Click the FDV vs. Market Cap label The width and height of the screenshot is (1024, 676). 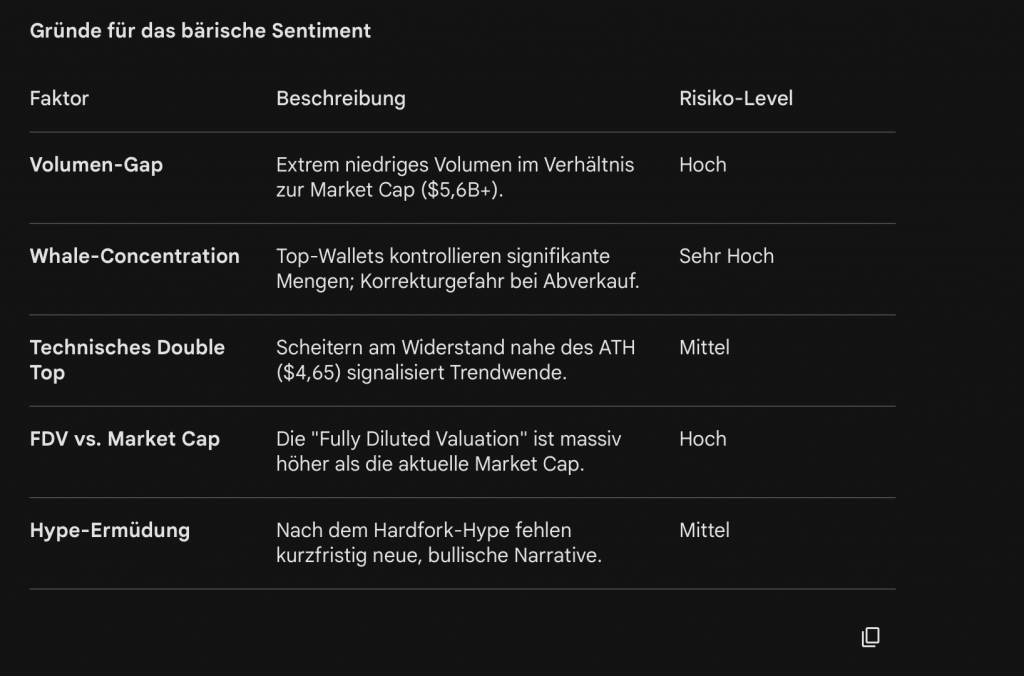click(125, 439)
